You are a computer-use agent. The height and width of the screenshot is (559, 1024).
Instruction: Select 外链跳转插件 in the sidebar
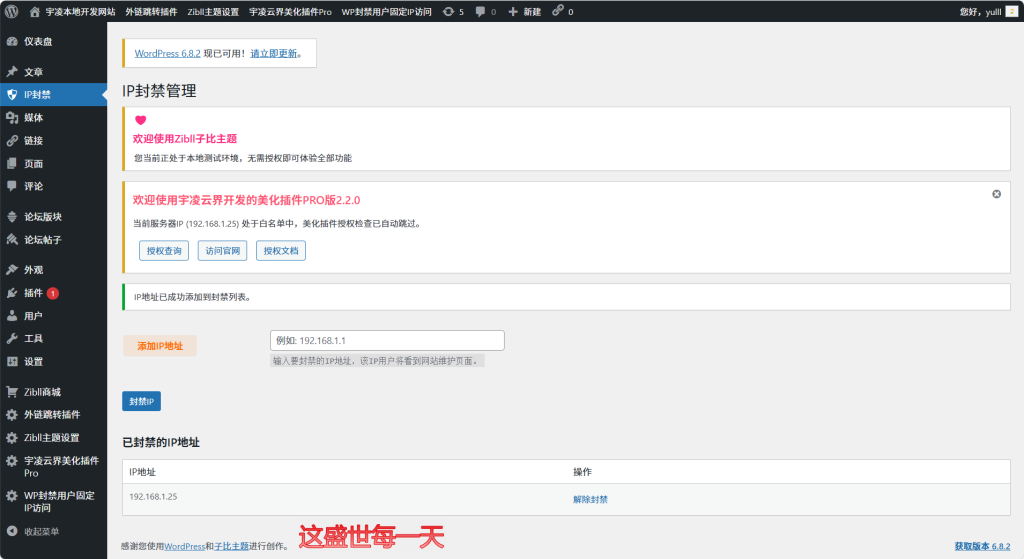[52, 415]
